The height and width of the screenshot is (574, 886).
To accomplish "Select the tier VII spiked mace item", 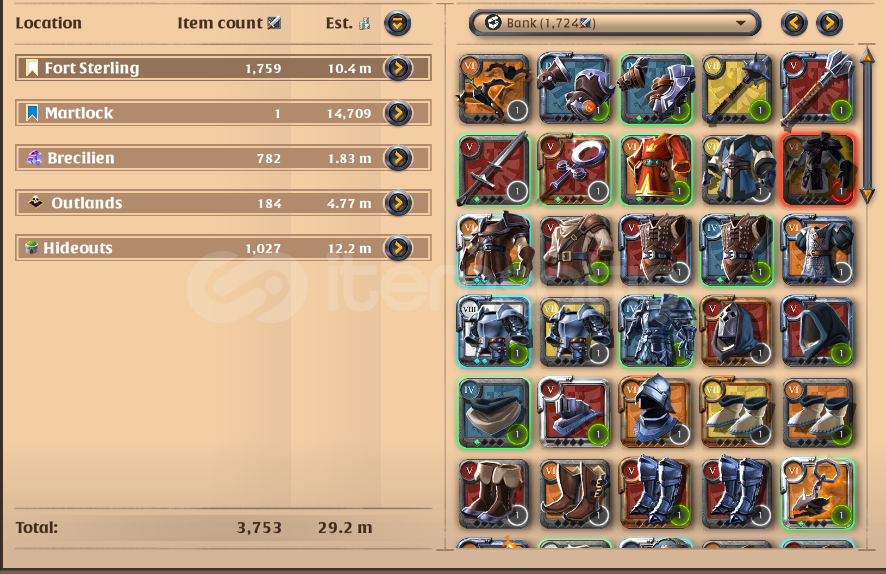I will (x=736, y=89).
